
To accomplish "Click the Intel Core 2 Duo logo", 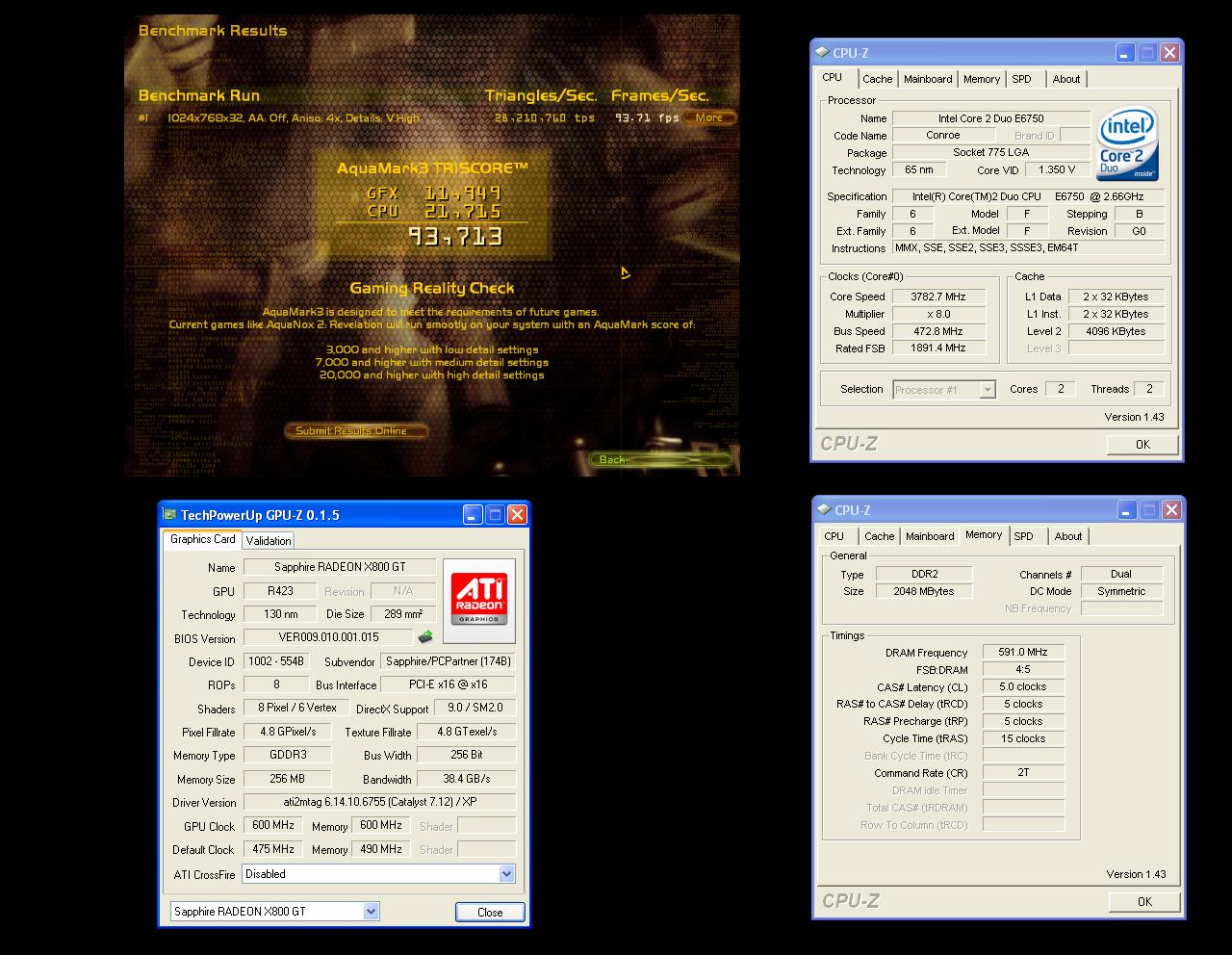I will point(1128,144).
